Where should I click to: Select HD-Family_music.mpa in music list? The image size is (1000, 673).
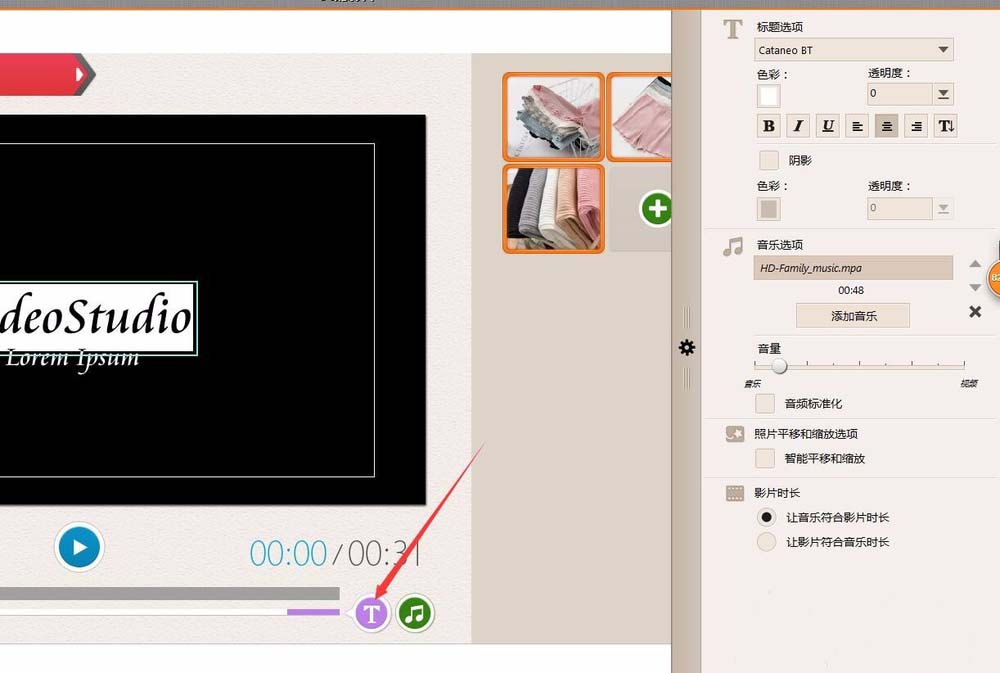click(853, 268)
